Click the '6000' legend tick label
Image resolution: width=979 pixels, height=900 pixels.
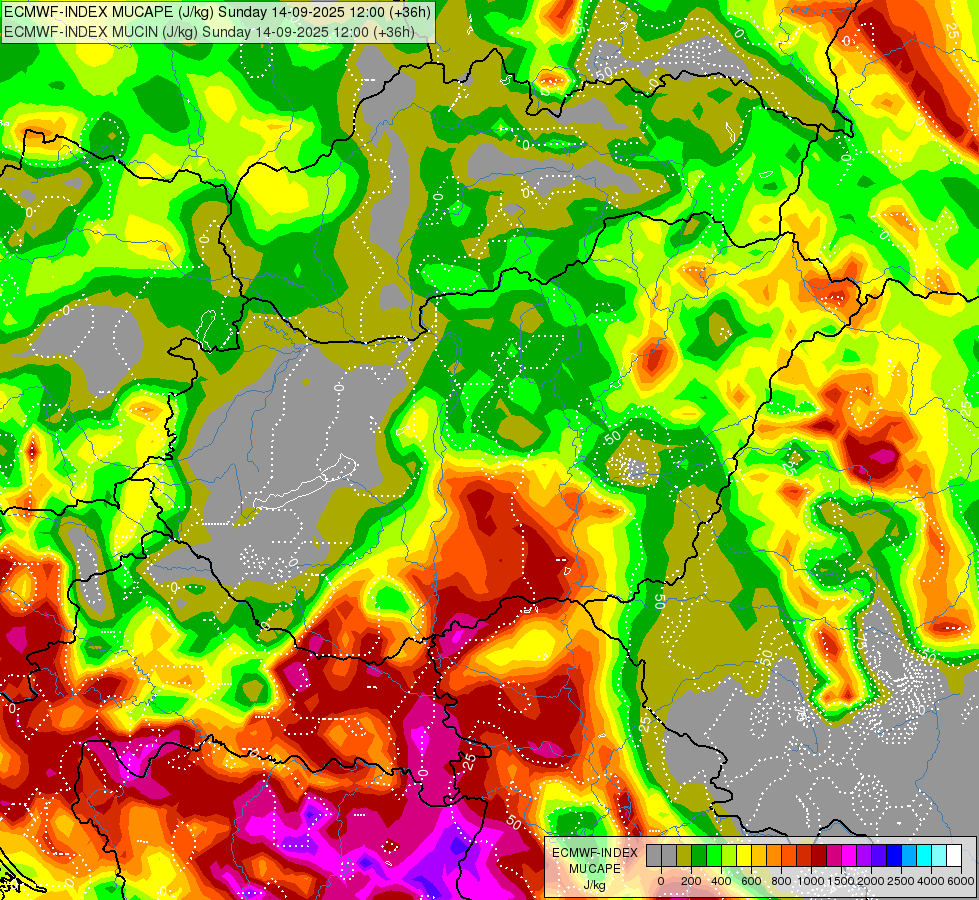(961, 881)
